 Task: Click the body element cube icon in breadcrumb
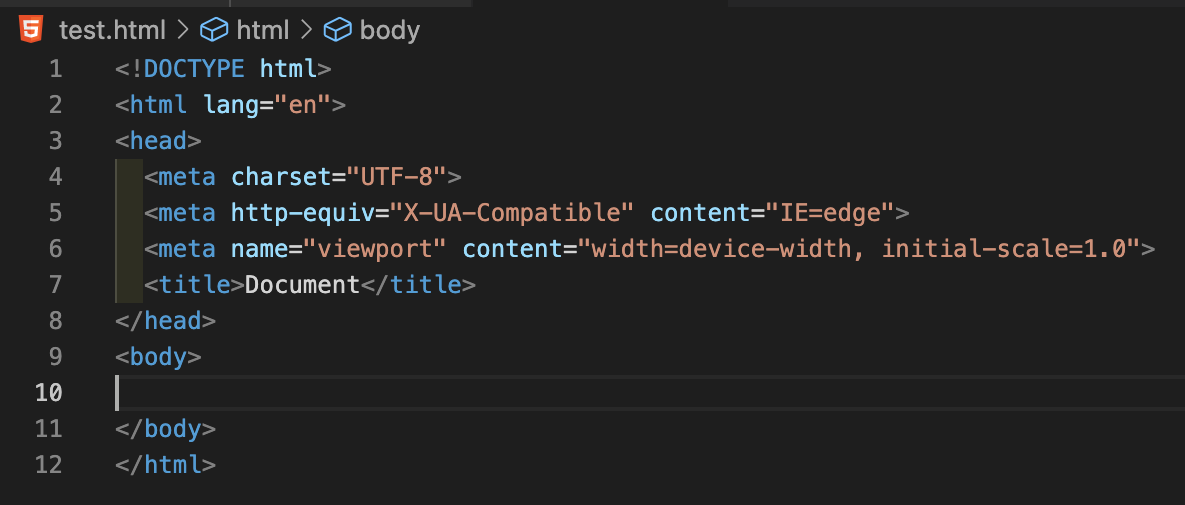click(x=338, y=31)
